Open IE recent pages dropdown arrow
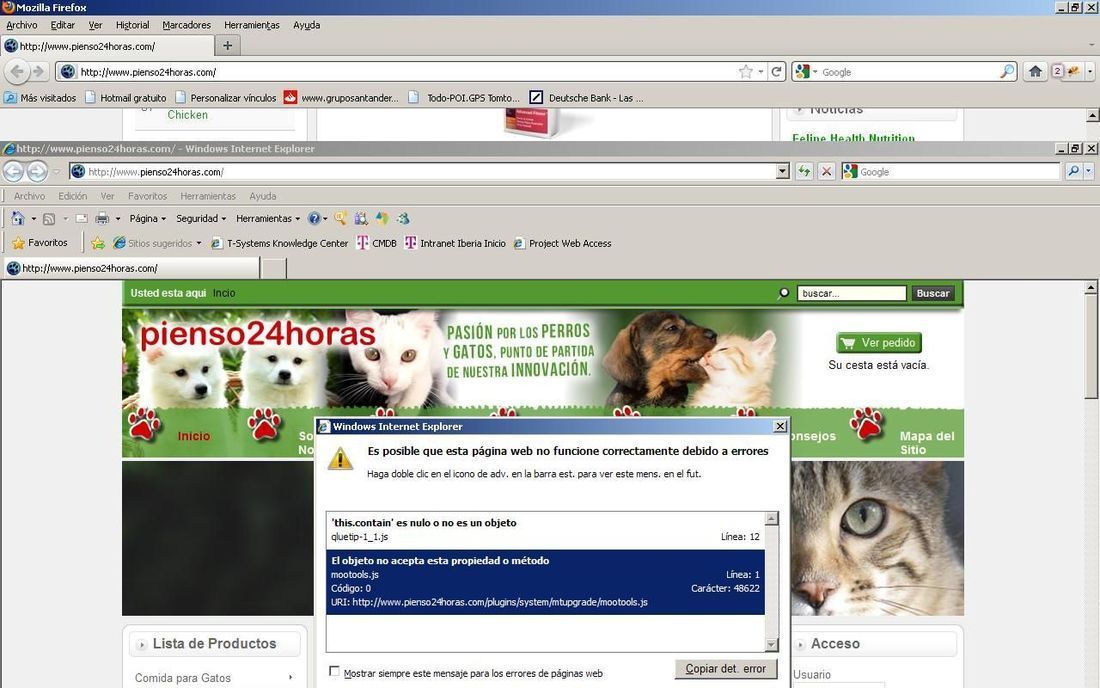This screenshot has width=1100, height=688. click(x=57, y=172)
